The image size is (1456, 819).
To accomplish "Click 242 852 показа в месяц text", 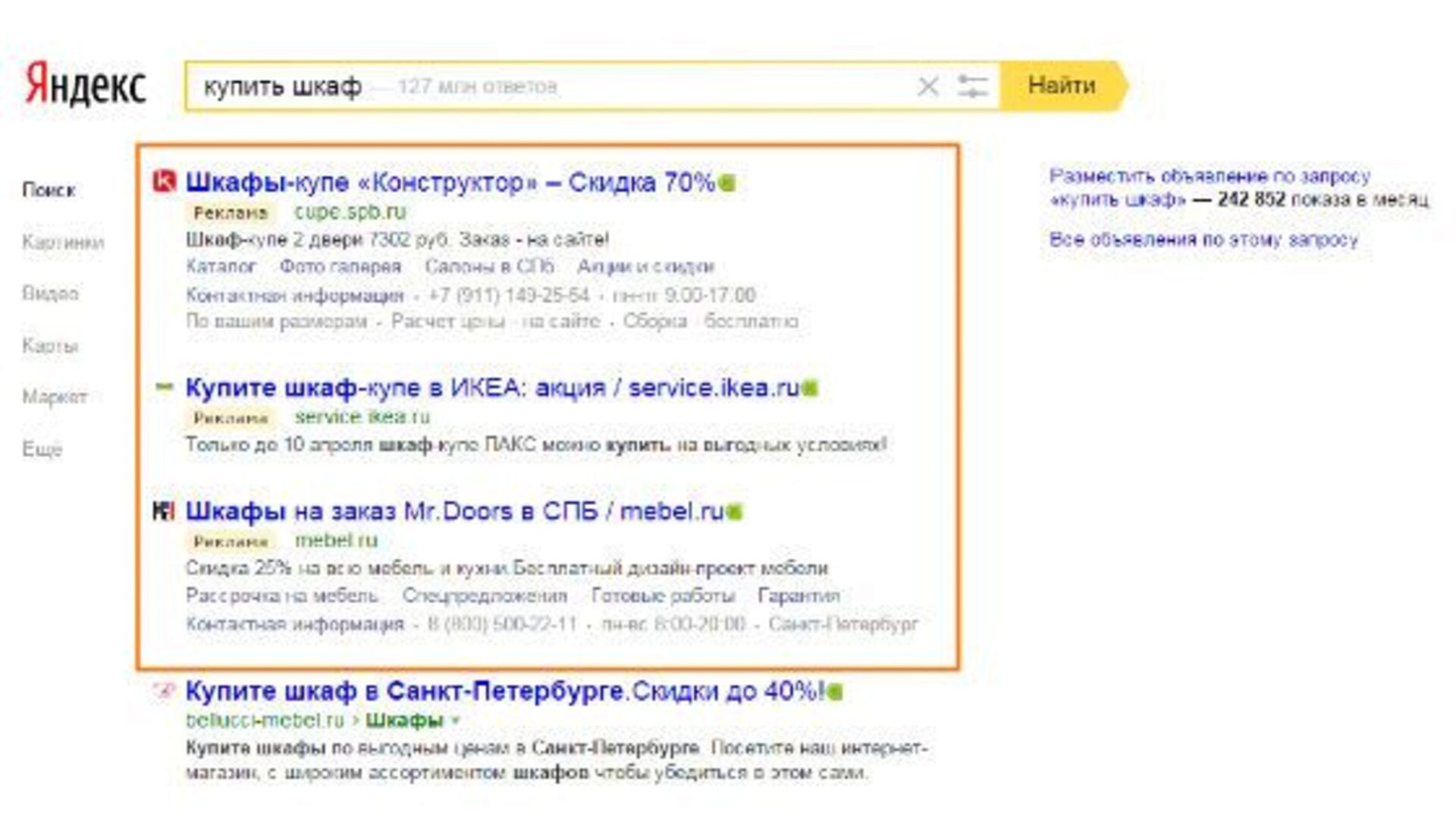I will pos(1323,199).
